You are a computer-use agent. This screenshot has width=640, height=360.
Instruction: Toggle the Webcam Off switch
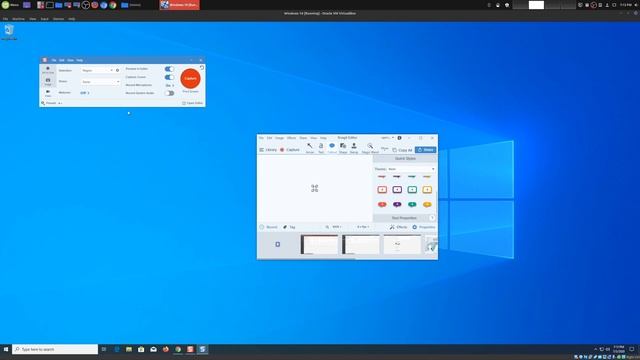tap(84, 93)
